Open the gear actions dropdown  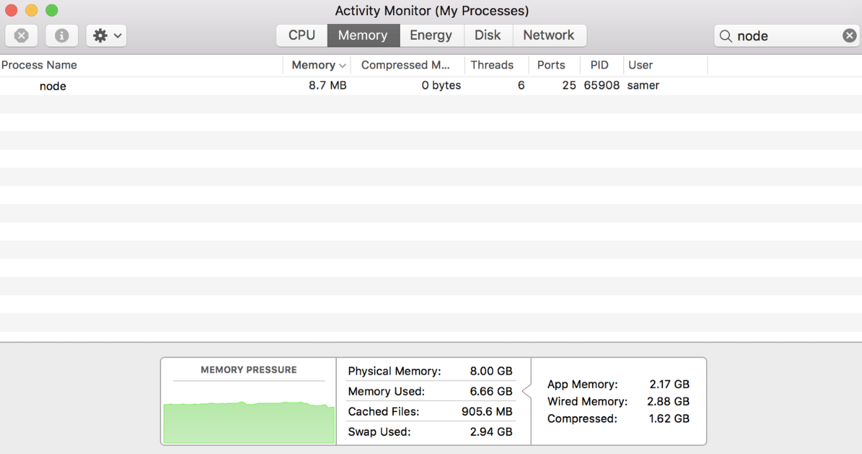(x=106, y=36)
